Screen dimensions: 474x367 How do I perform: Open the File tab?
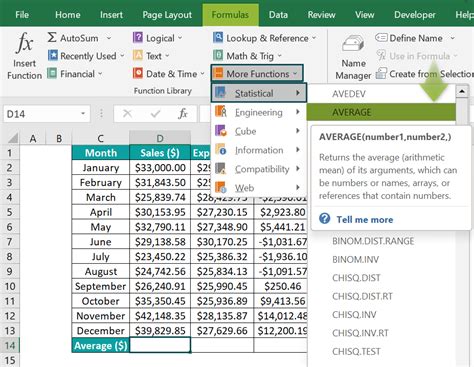[x=22, y=15]
